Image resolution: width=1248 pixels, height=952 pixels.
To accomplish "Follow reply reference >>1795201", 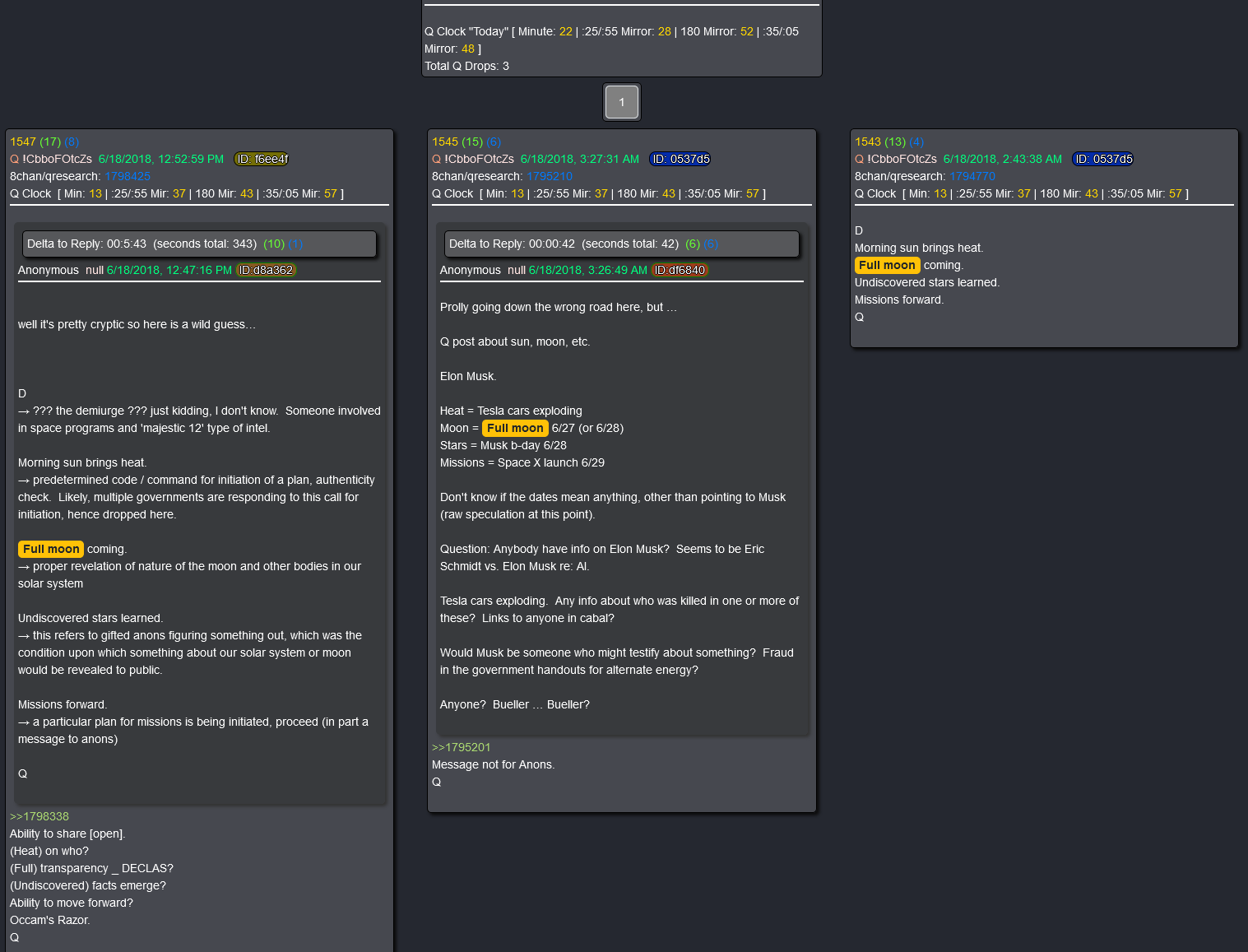I will point(462,747).
